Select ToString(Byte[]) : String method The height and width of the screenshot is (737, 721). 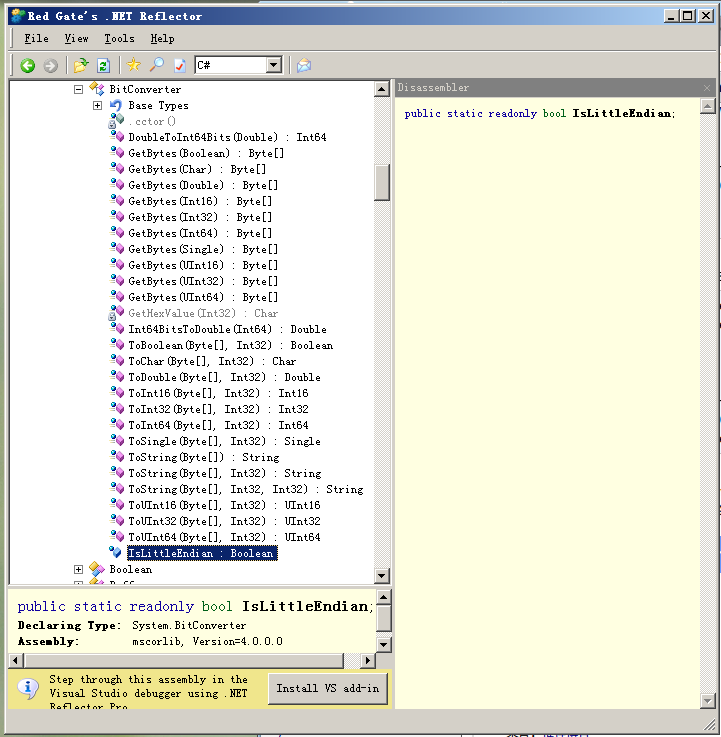click(204, 457)
